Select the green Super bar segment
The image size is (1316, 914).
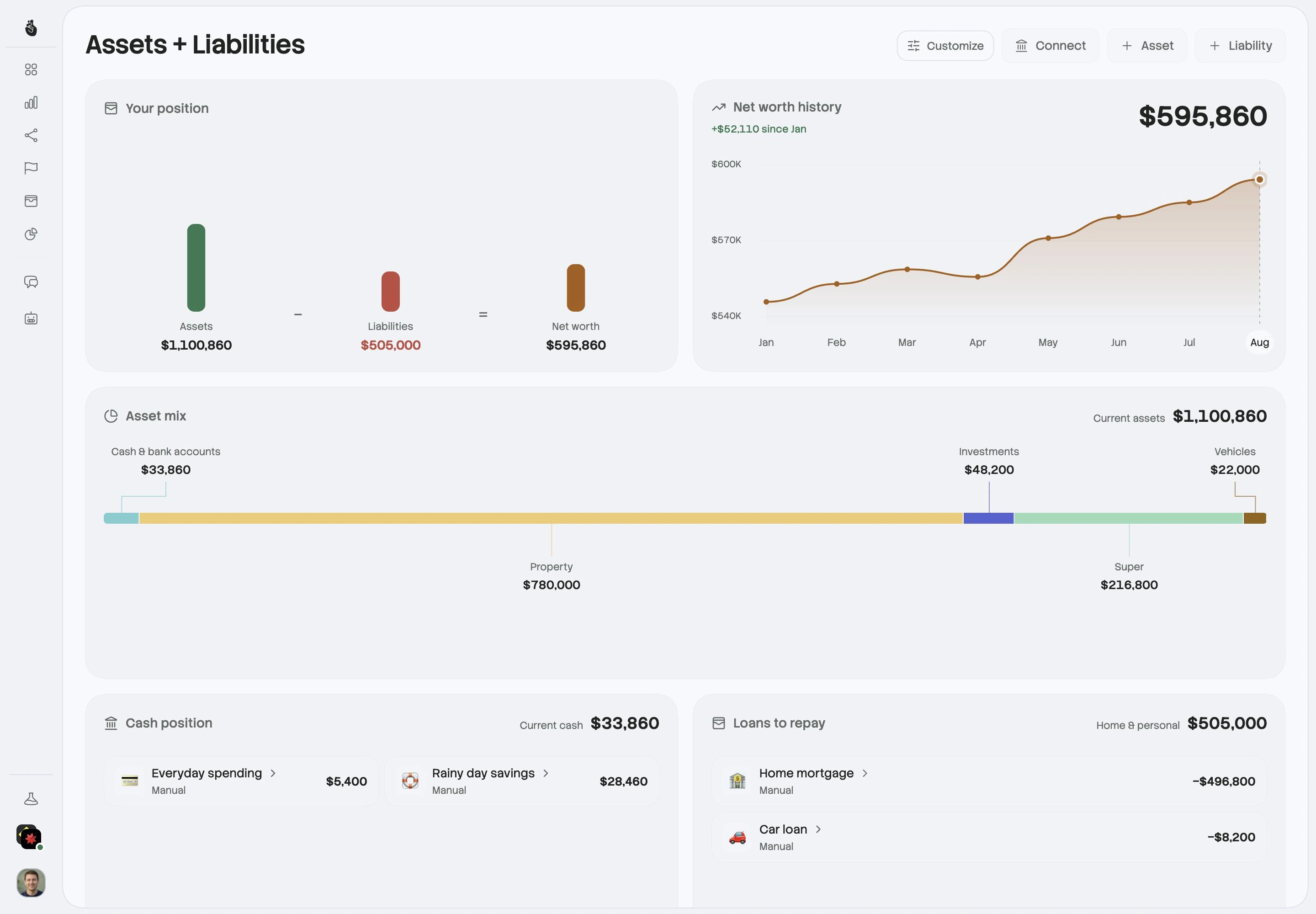tap(1129, 518)
